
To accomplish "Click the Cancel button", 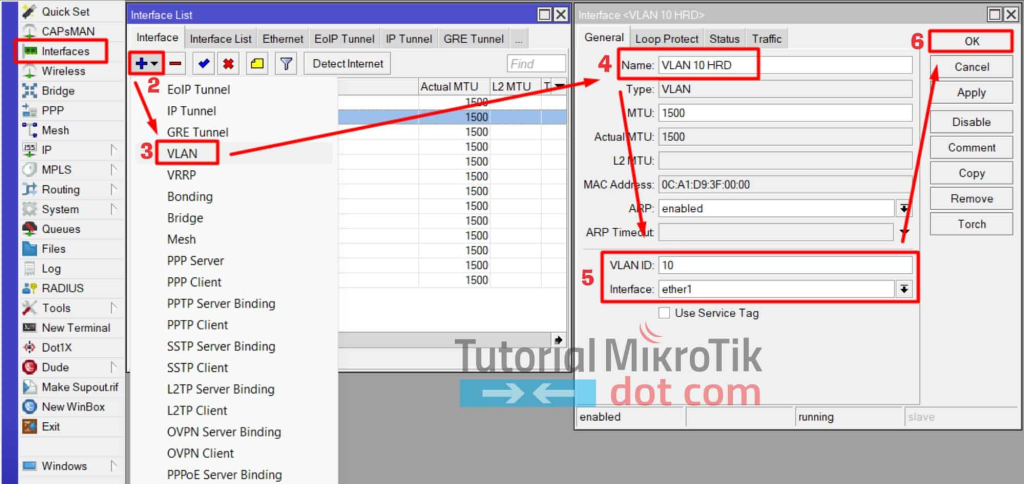I will 972,67.
